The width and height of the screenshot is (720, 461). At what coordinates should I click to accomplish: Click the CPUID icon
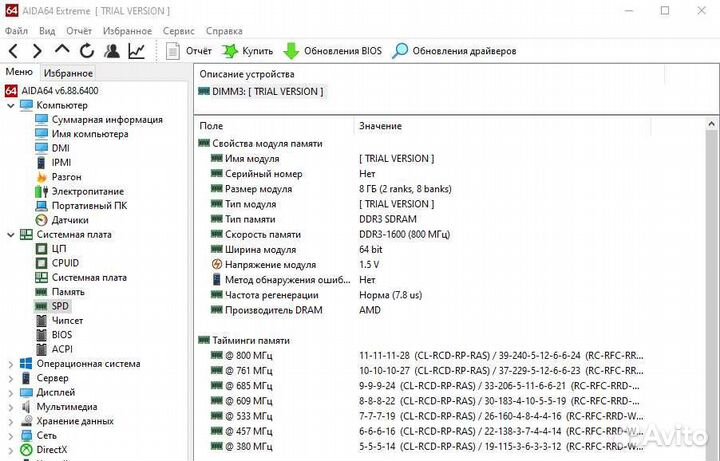click(x=41, y=263)
